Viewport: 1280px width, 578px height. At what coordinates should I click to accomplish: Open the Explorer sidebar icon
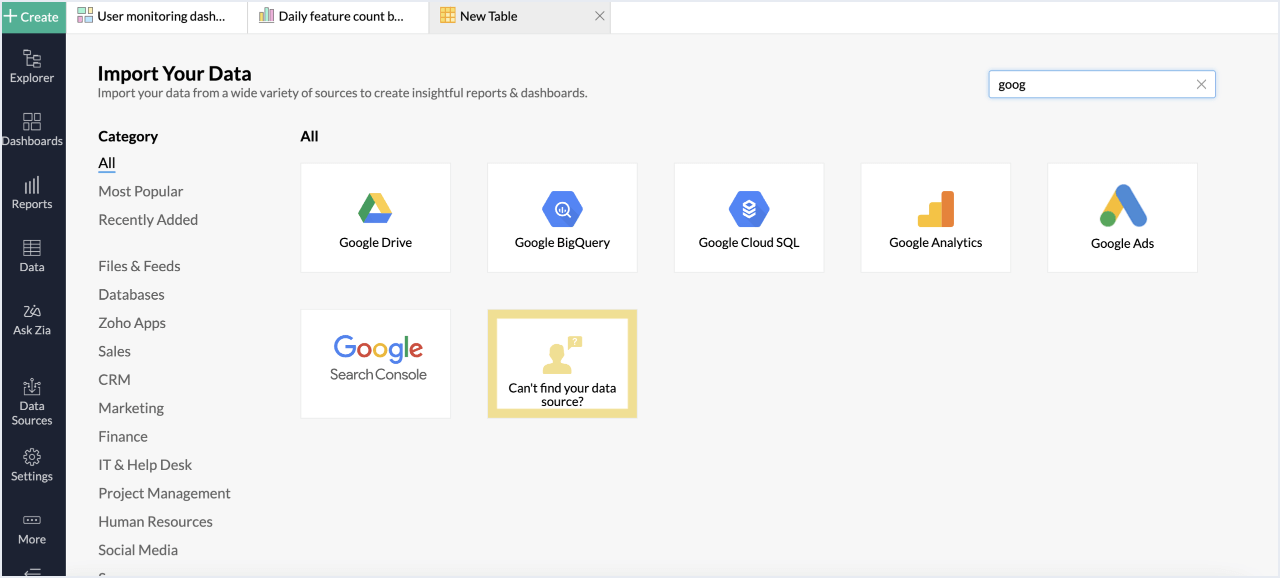(32, 66)
